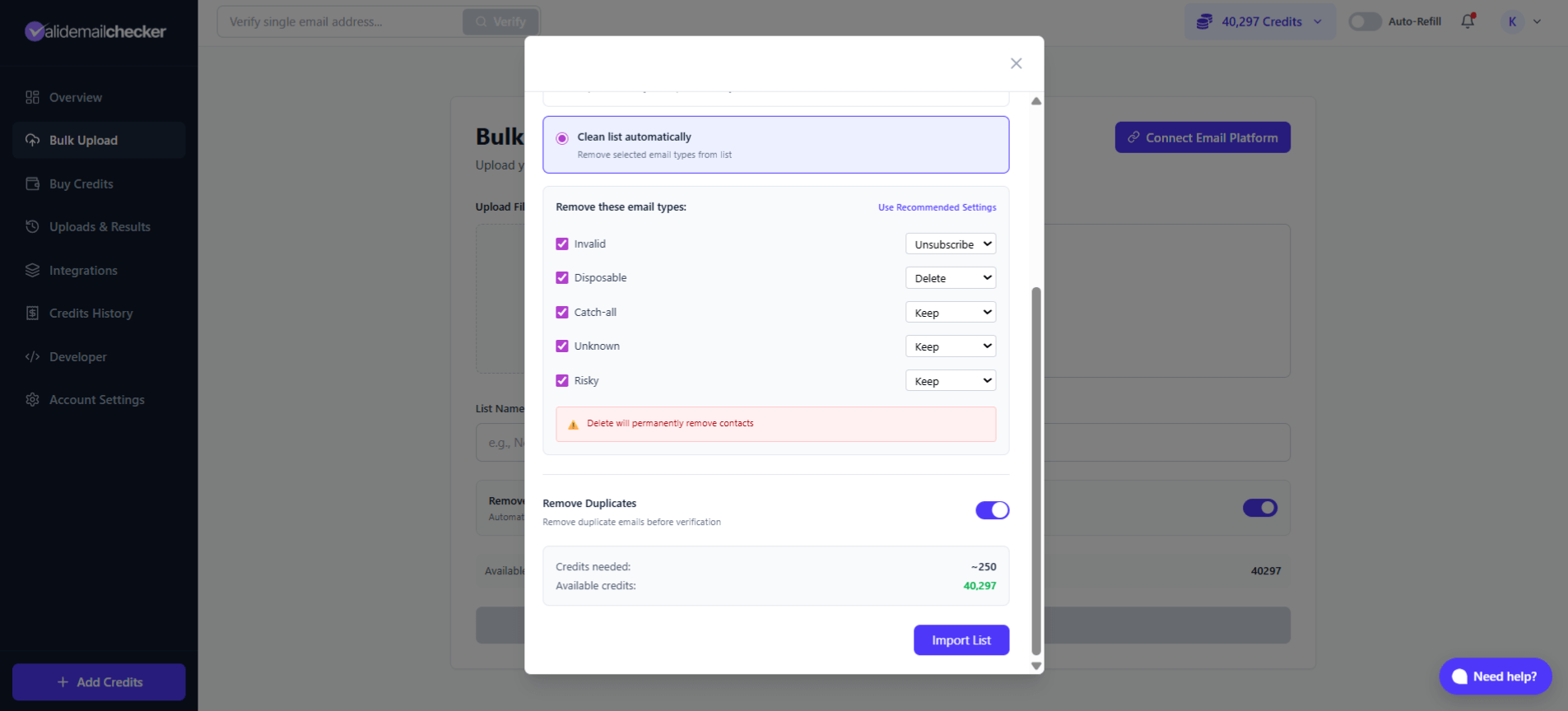1568x711 pixels.
Task: Apply Use Recommended Settings
Action: (937, 207)
